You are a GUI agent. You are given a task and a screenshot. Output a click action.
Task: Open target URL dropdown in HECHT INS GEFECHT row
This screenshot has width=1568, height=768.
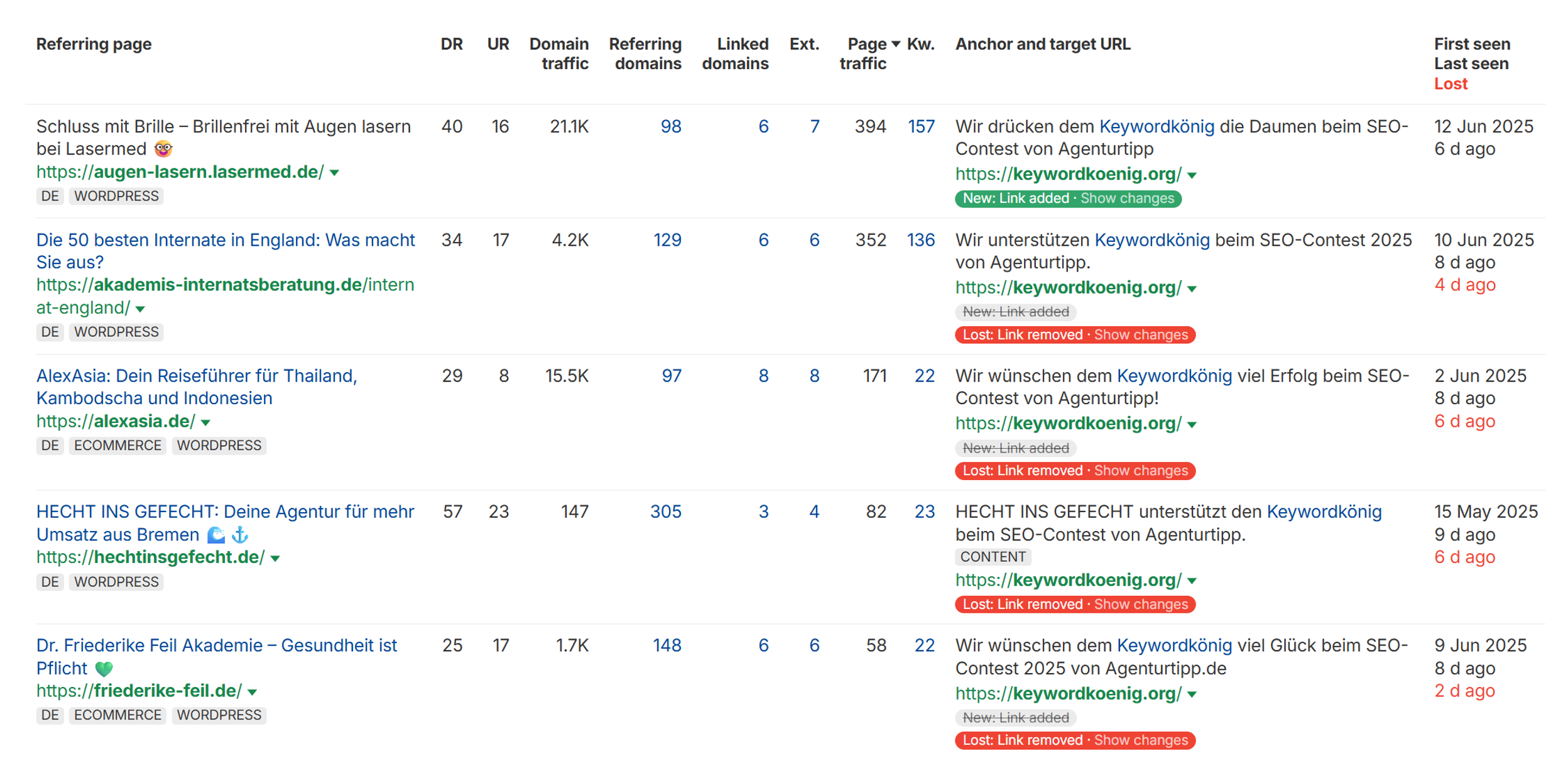(x=1192, y=581)
